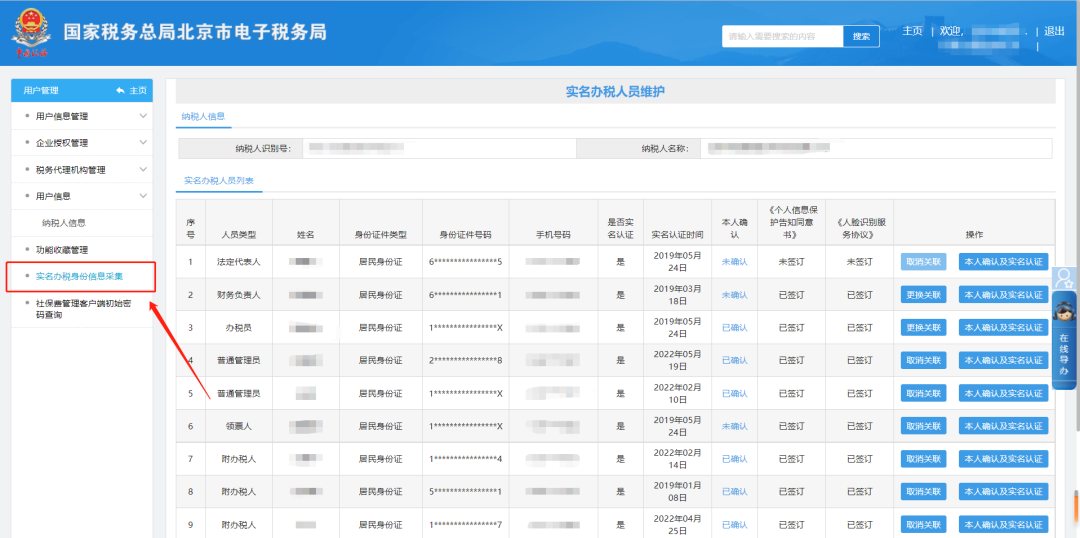Viewport: 1080px width, 538px height.
Task: Click the back arrow beside sidebar 主页
Action: 121,90
